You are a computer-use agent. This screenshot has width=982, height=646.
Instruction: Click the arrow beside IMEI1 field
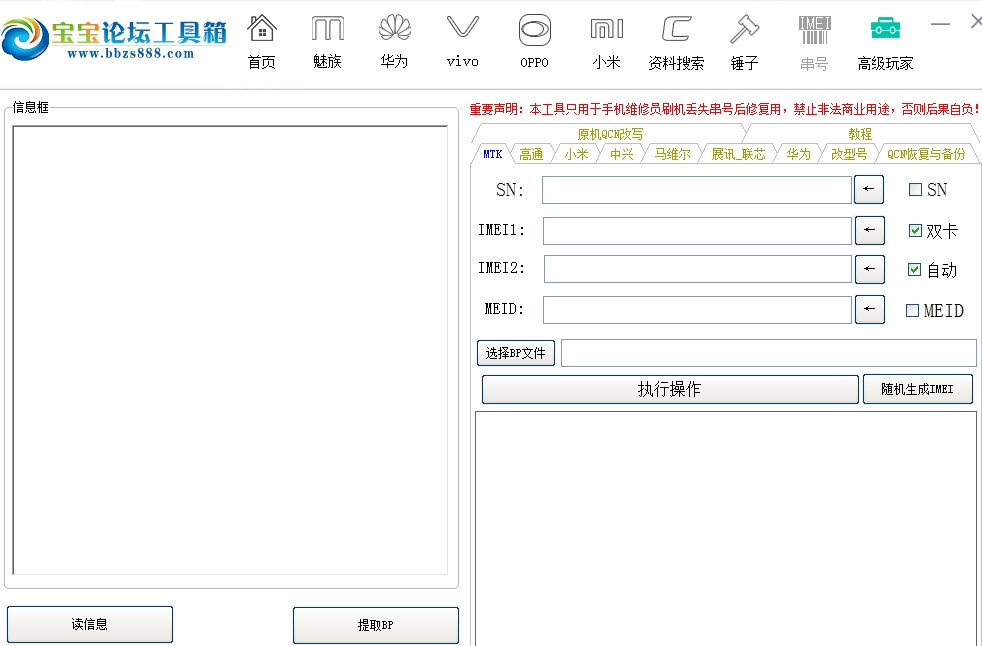pyautogui.click(x=869, y=230)
